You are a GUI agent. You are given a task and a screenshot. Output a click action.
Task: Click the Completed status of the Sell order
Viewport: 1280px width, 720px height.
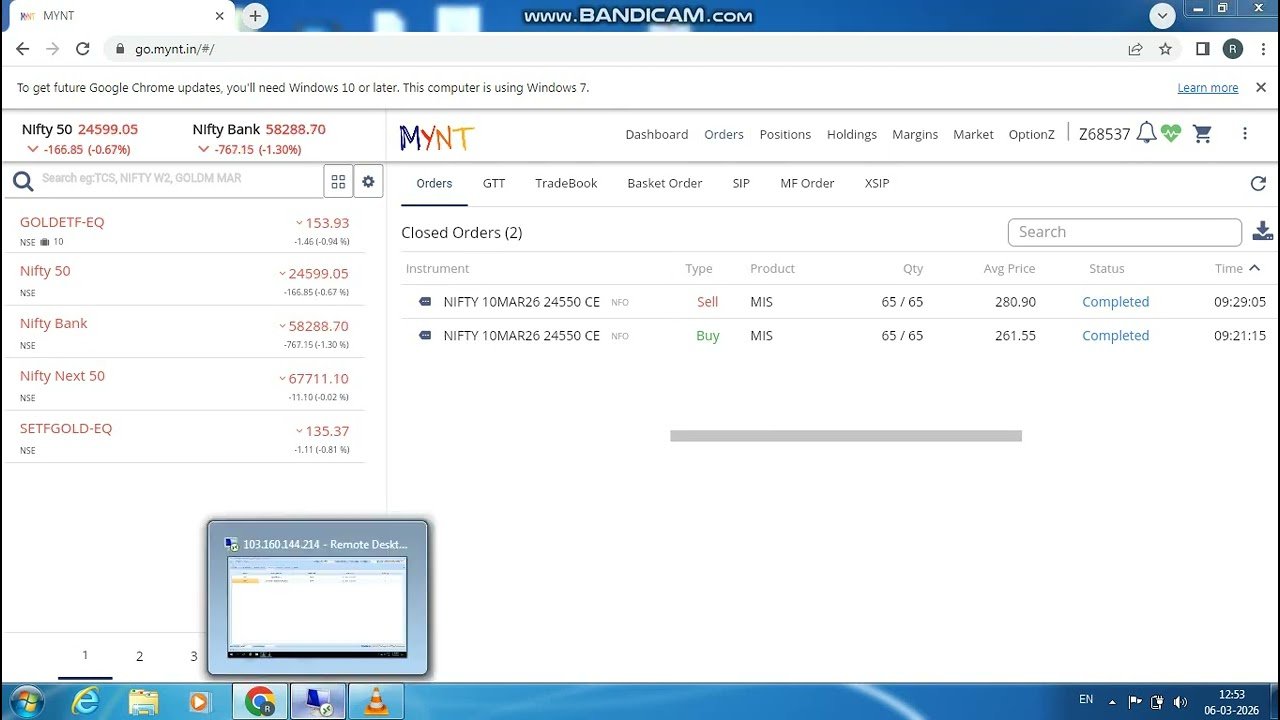1115,301
